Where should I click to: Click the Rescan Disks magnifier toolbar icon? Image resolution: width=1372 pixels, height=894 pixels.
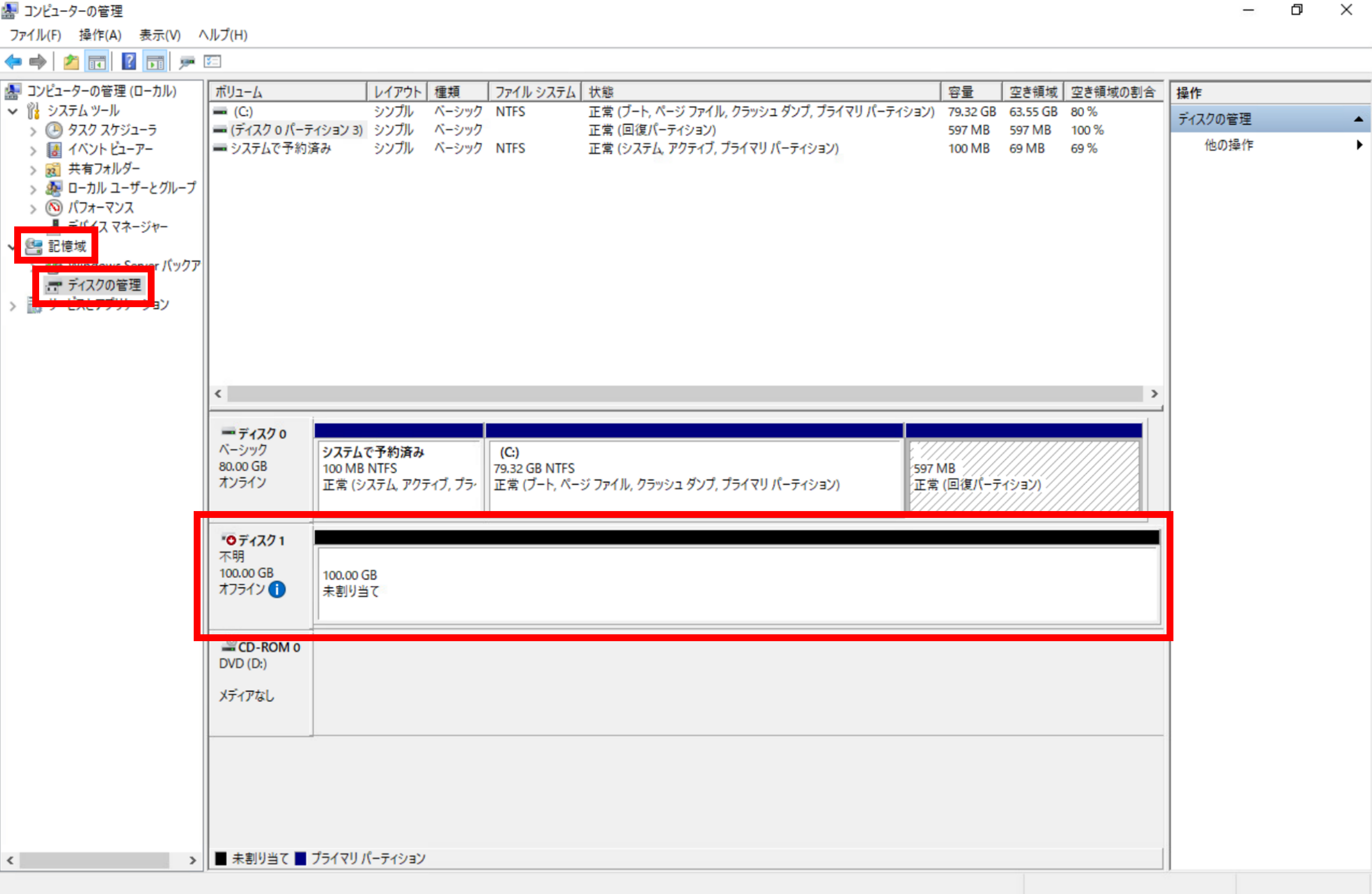pos(187,62)
